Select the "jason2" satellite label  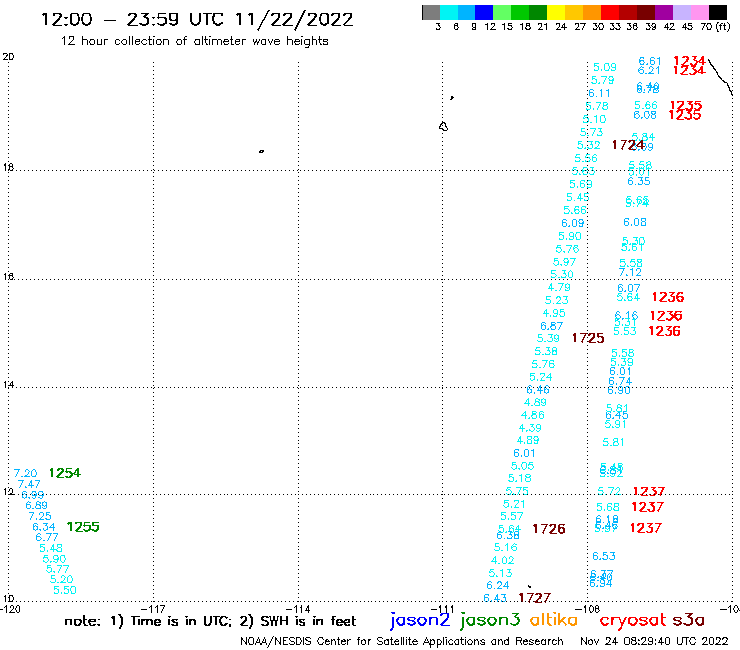click(x=420, y=620)
